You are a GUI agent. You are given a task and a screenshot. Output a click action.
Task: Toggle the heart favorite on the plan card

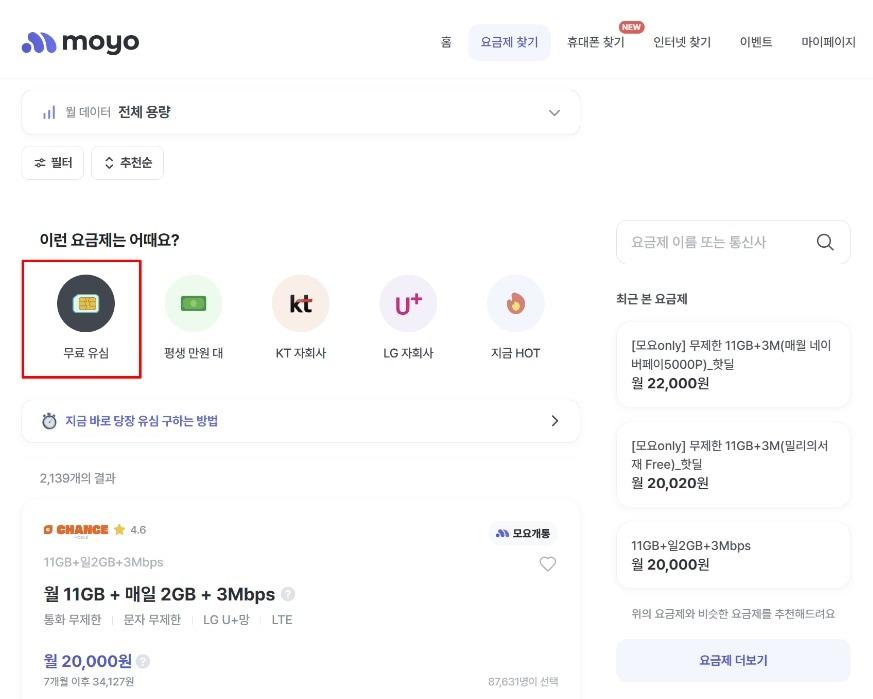547,564
